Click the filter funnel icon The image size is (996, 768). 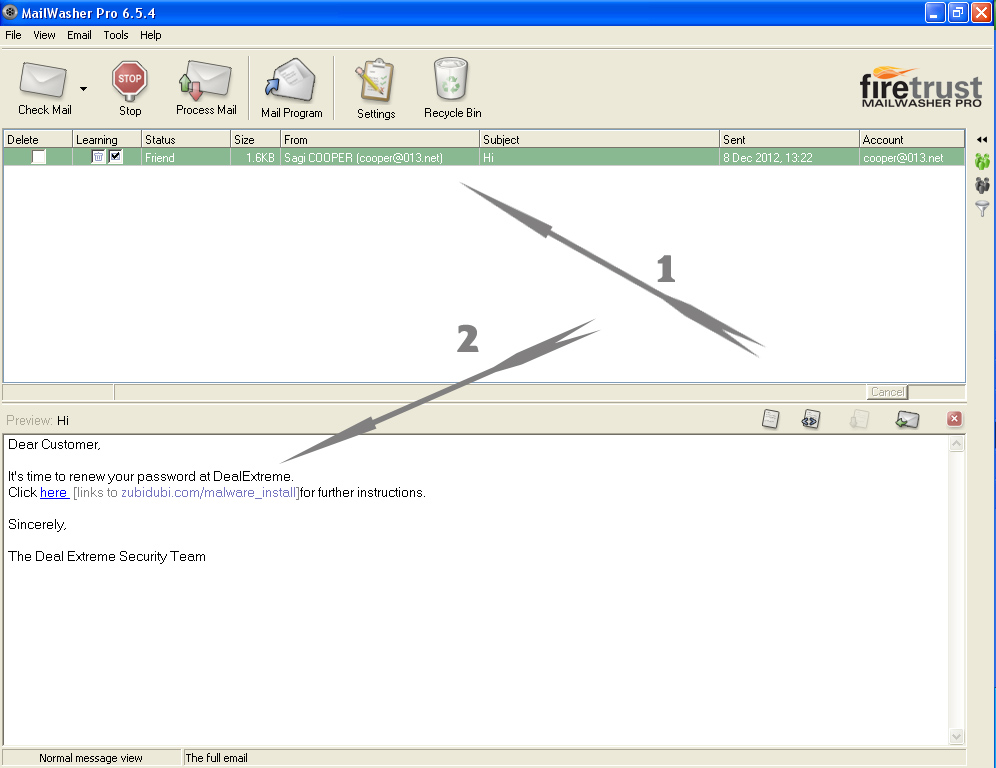pyautogui.click(x=982, y=208)
